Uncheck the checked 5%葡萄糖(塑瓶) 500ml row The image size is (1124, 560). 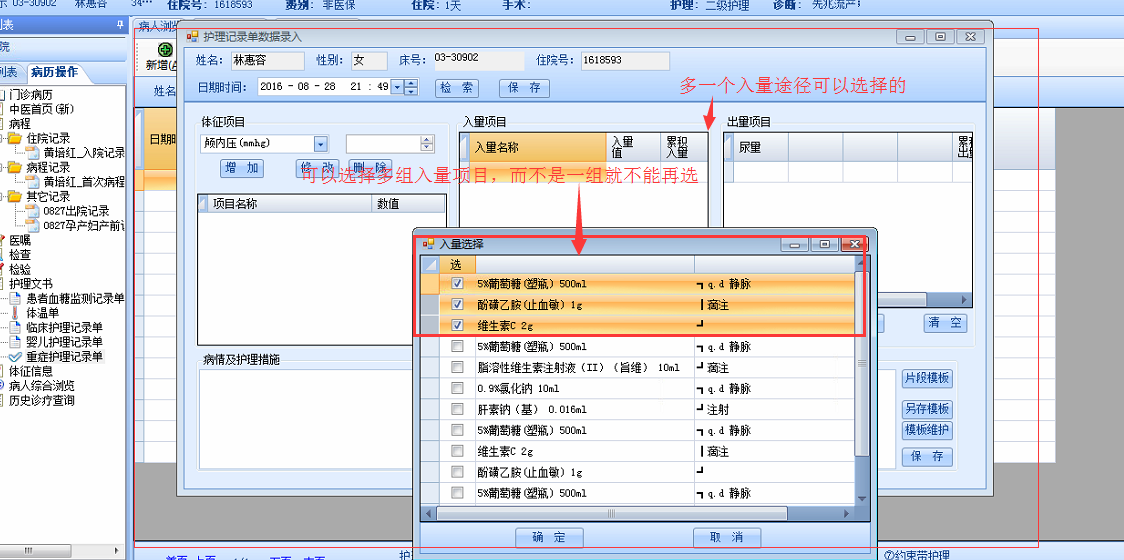[457, 284]
